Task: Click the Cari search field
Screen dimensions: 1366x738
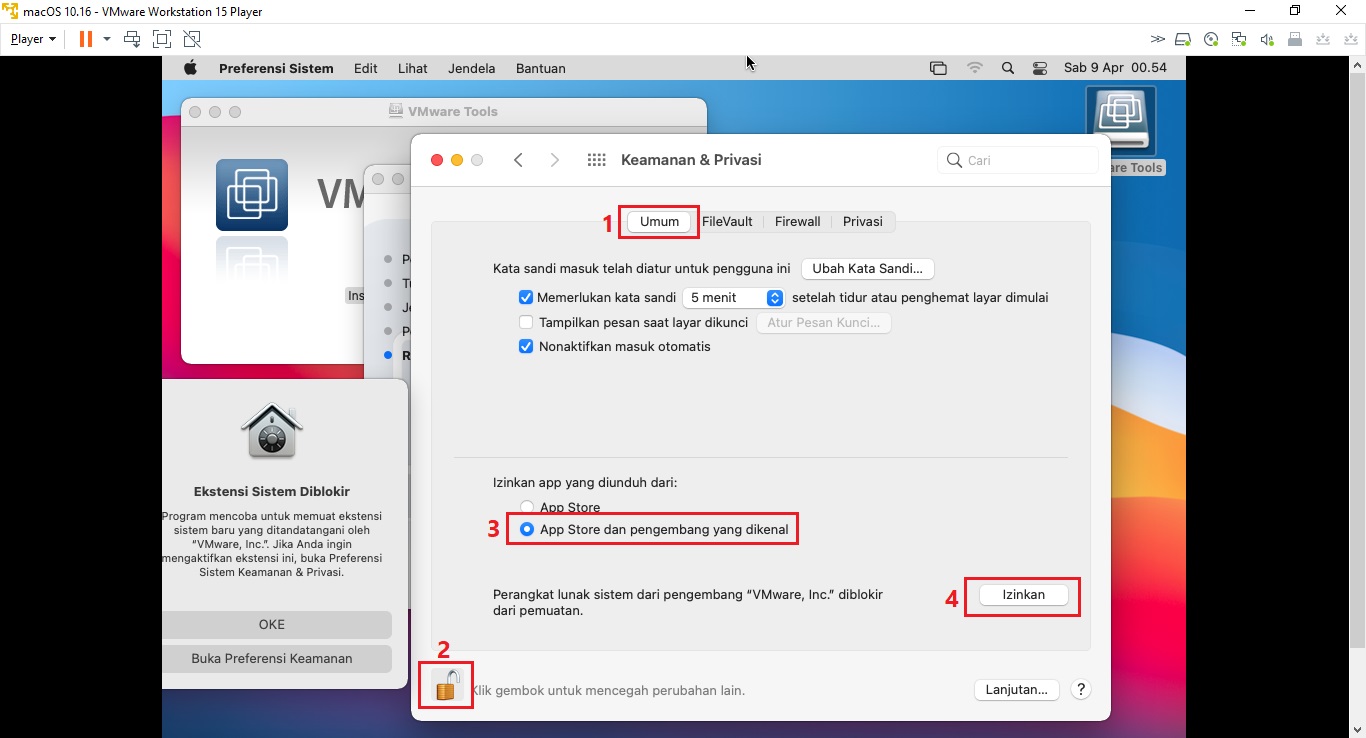Action: tap(1018, 160)
